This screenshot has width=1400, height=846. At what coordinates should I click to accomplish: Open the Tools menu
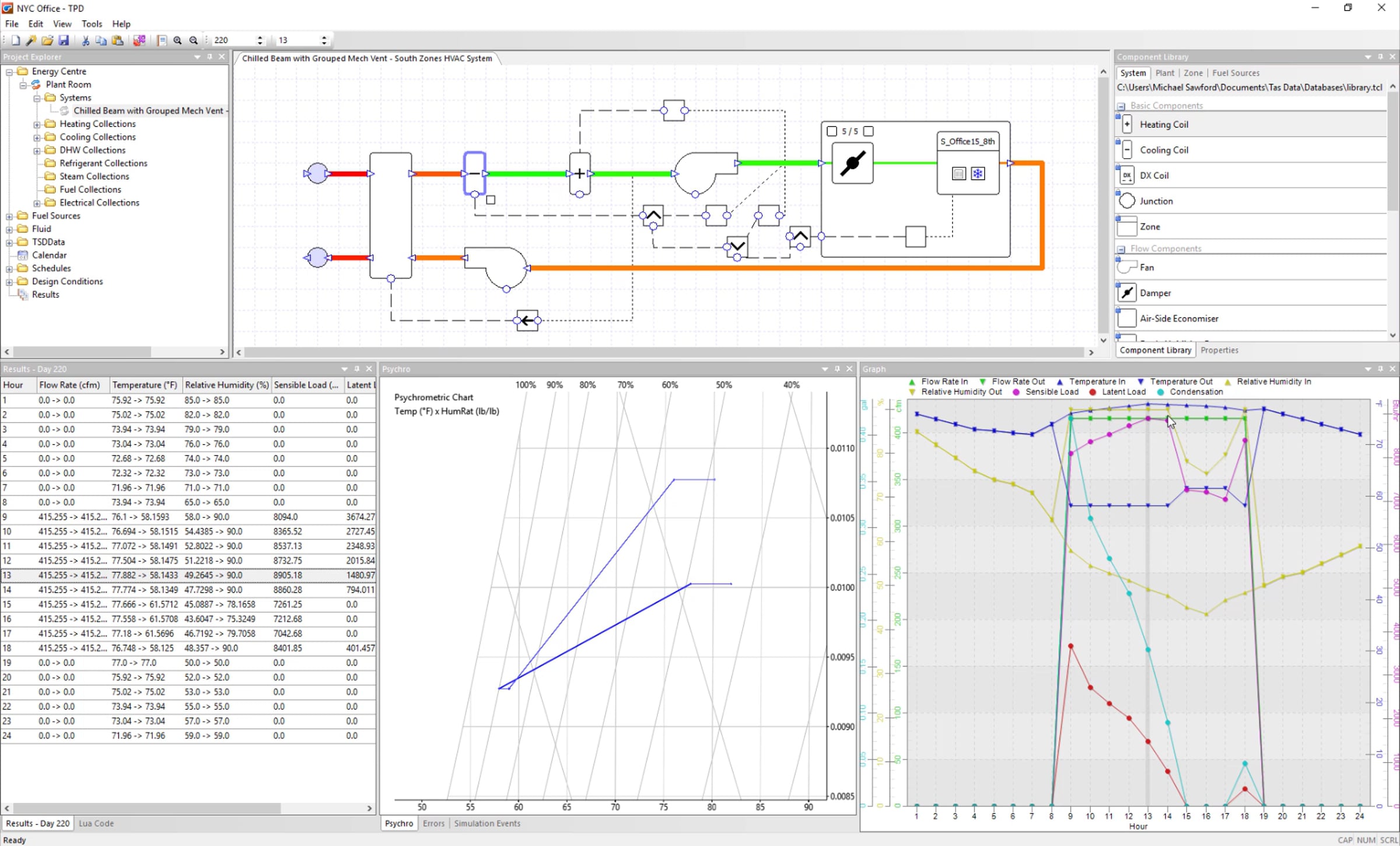coord(92,24)
